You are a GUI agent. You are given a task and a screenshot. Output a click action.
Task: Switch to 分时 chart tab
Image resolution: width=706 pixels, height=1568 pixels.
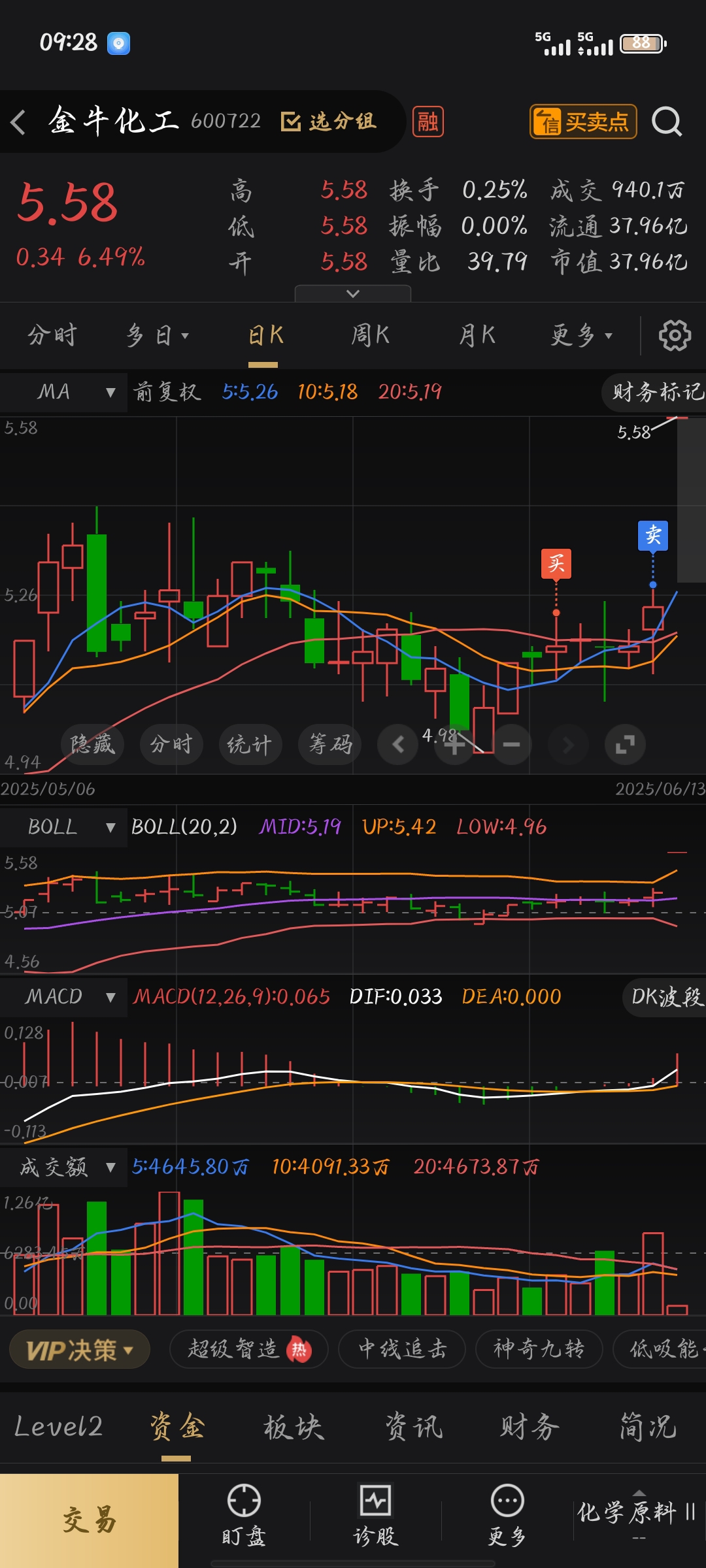[x=52, y=335]
